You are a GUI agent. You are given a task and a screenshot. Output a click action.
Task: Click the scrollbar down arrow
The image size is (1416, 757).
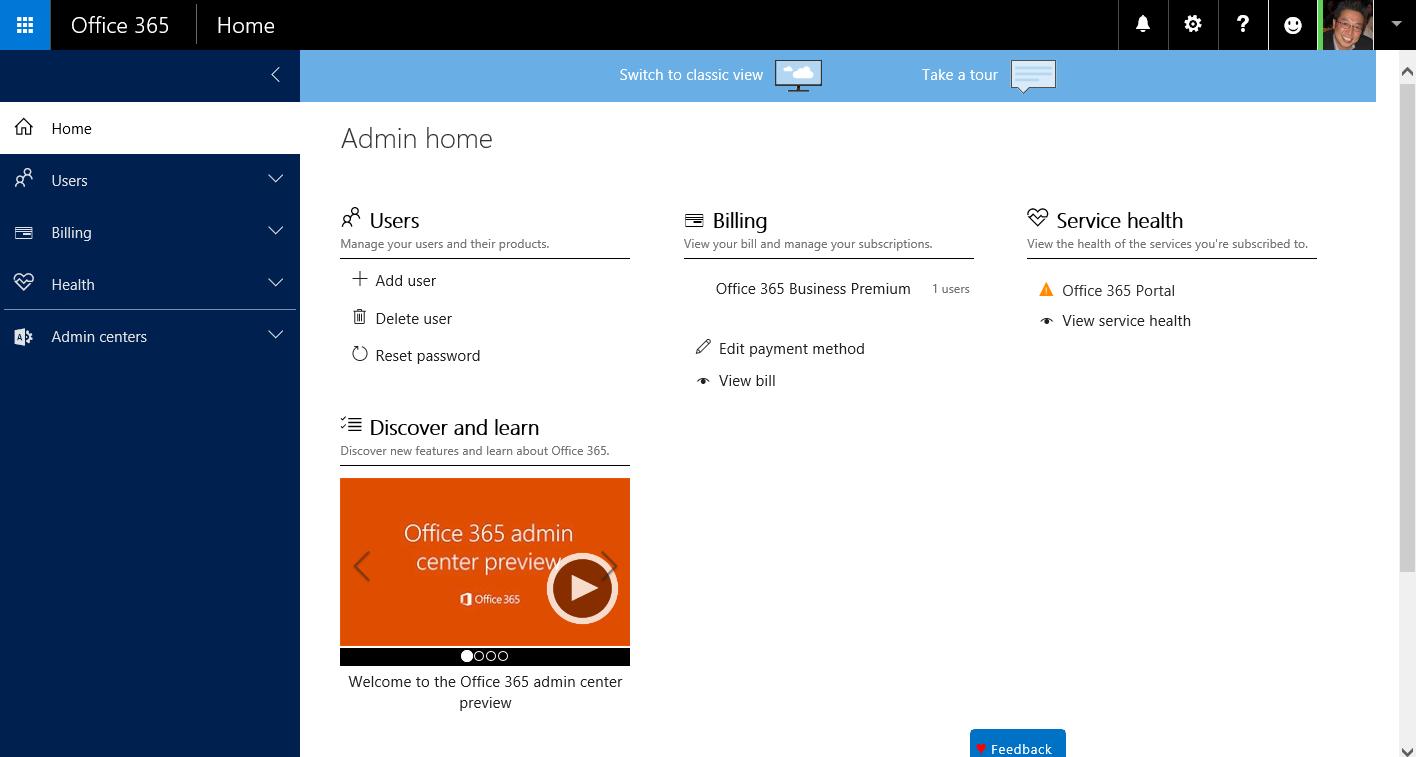(1407, 751)
